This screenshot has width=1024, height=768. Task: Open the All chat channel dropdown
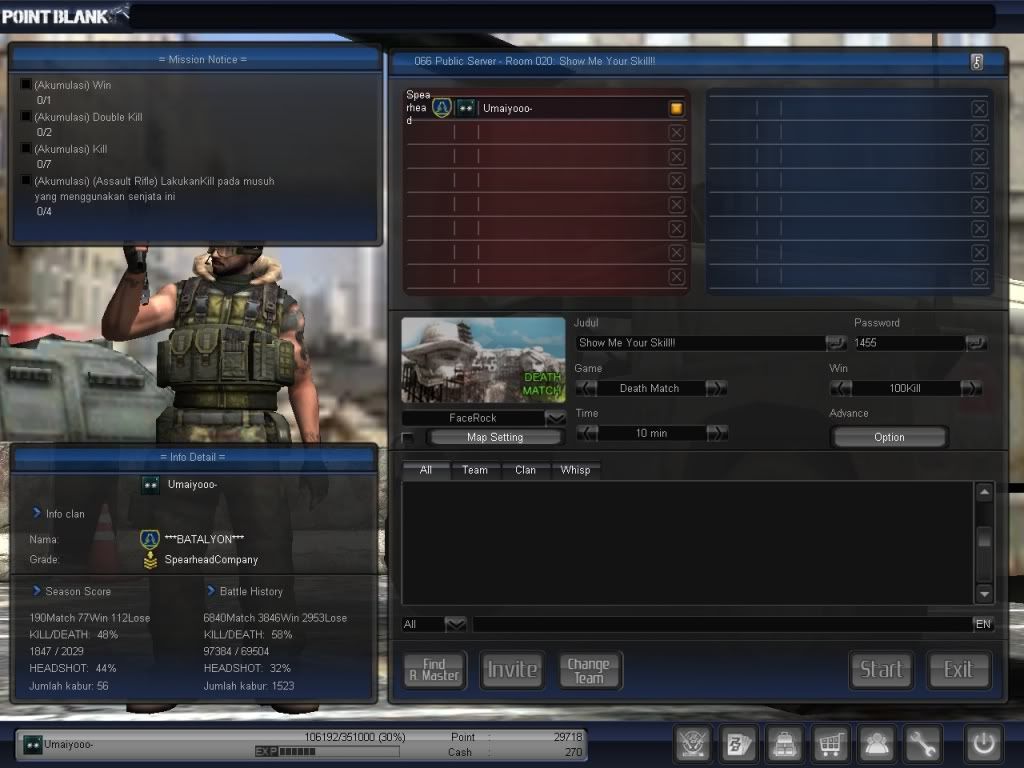455,624
